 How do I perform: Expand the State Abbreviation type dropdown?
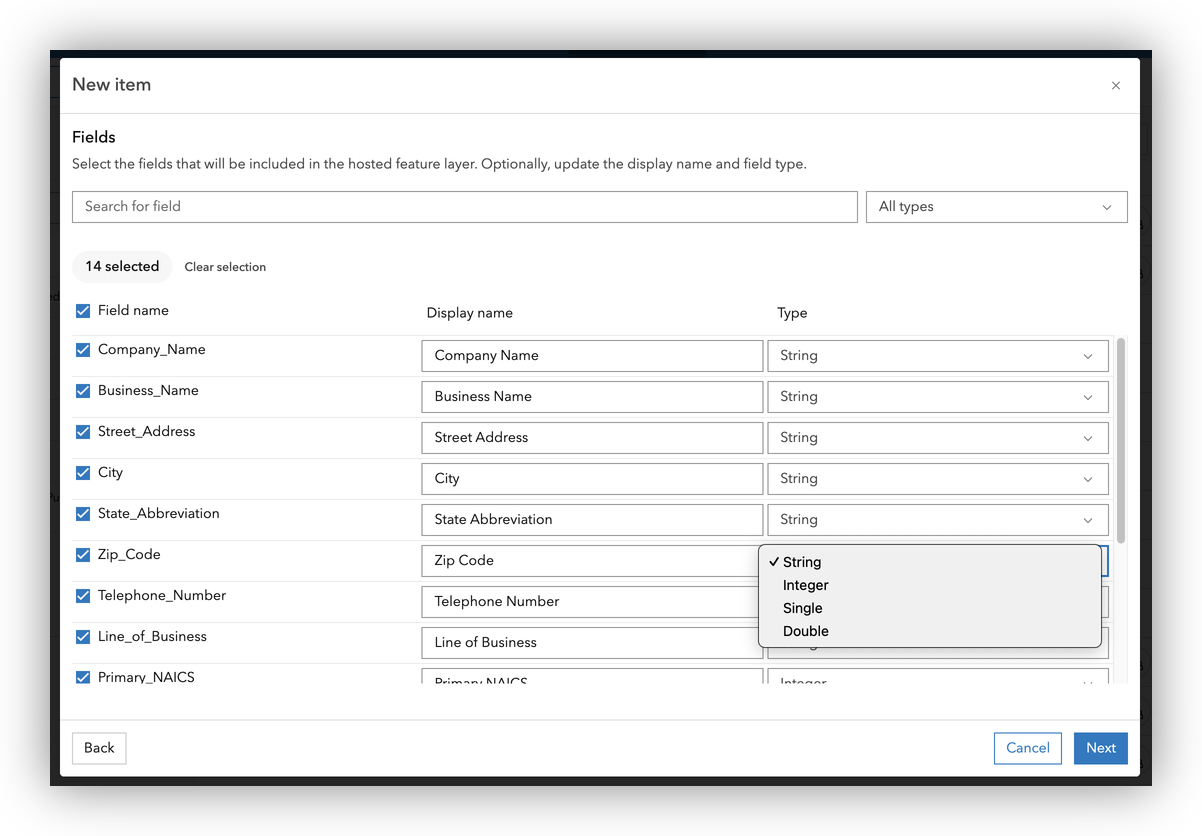coord(937,520)
